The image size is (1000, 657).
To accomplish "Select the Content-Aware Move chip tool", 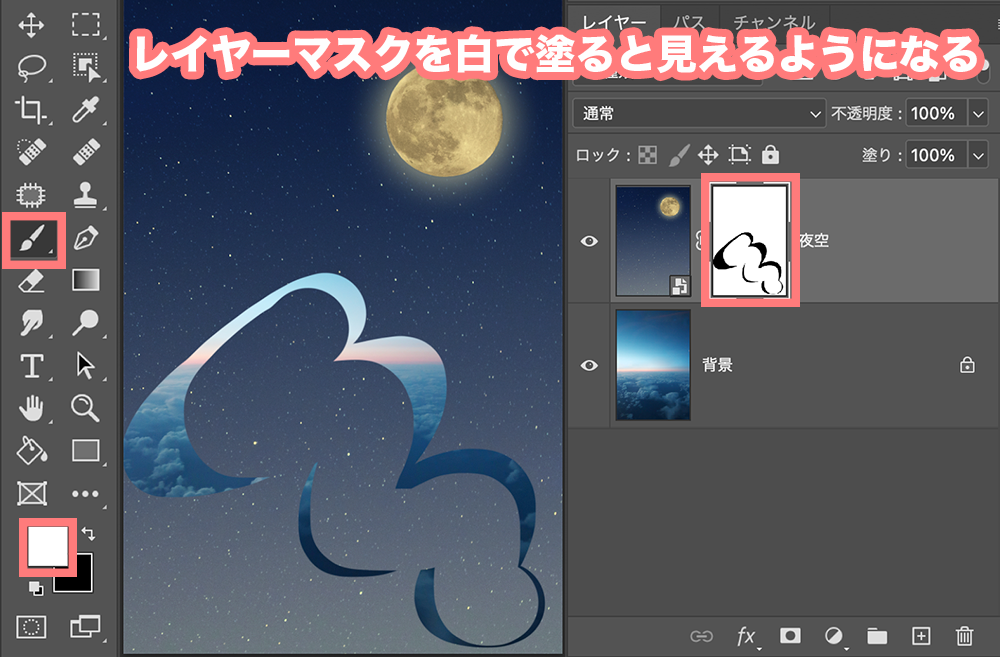I will click(31, 195).
